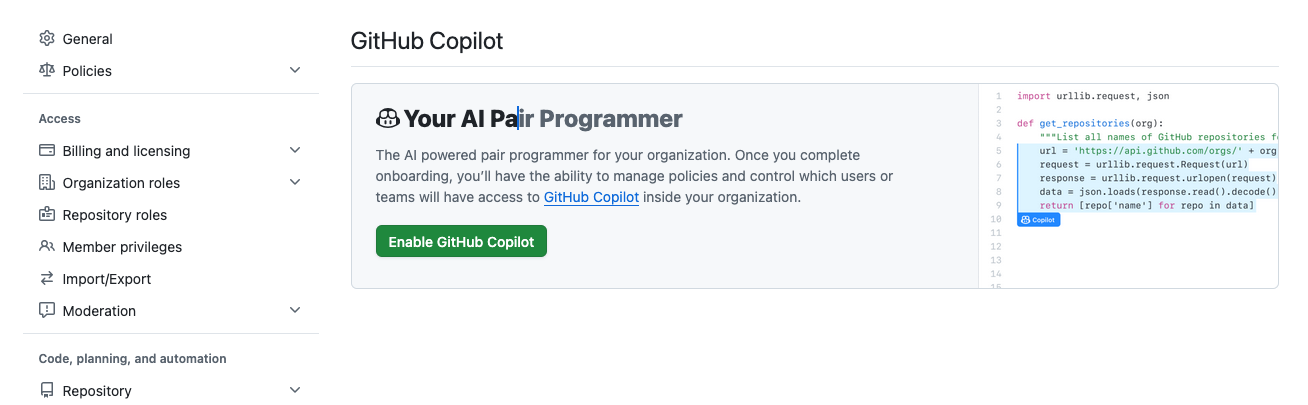This screenshot has height=405, width=1308.
Task: Click the General gear icon
Action: (47, 39)
